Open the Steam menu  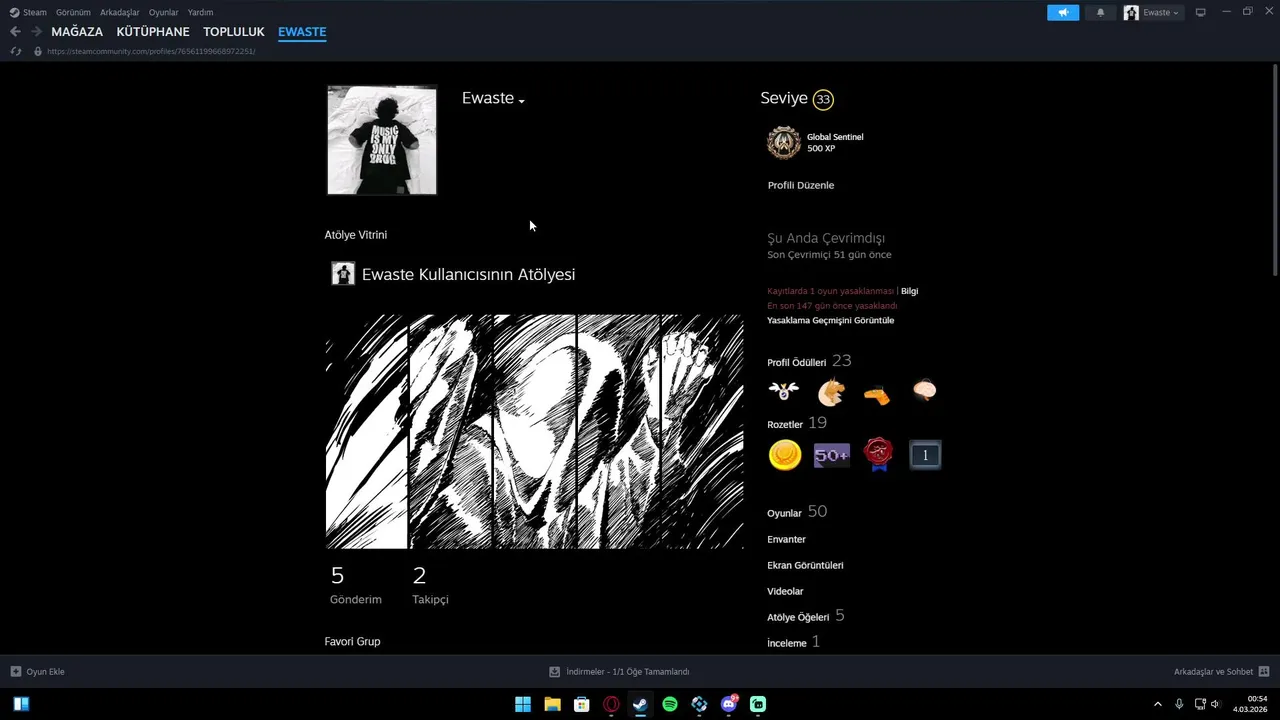point(35,12)
